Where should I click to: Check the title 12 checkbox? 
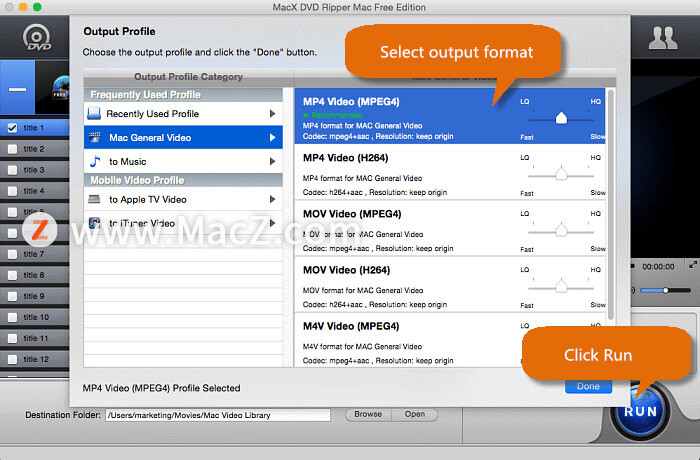coord(12,359)
